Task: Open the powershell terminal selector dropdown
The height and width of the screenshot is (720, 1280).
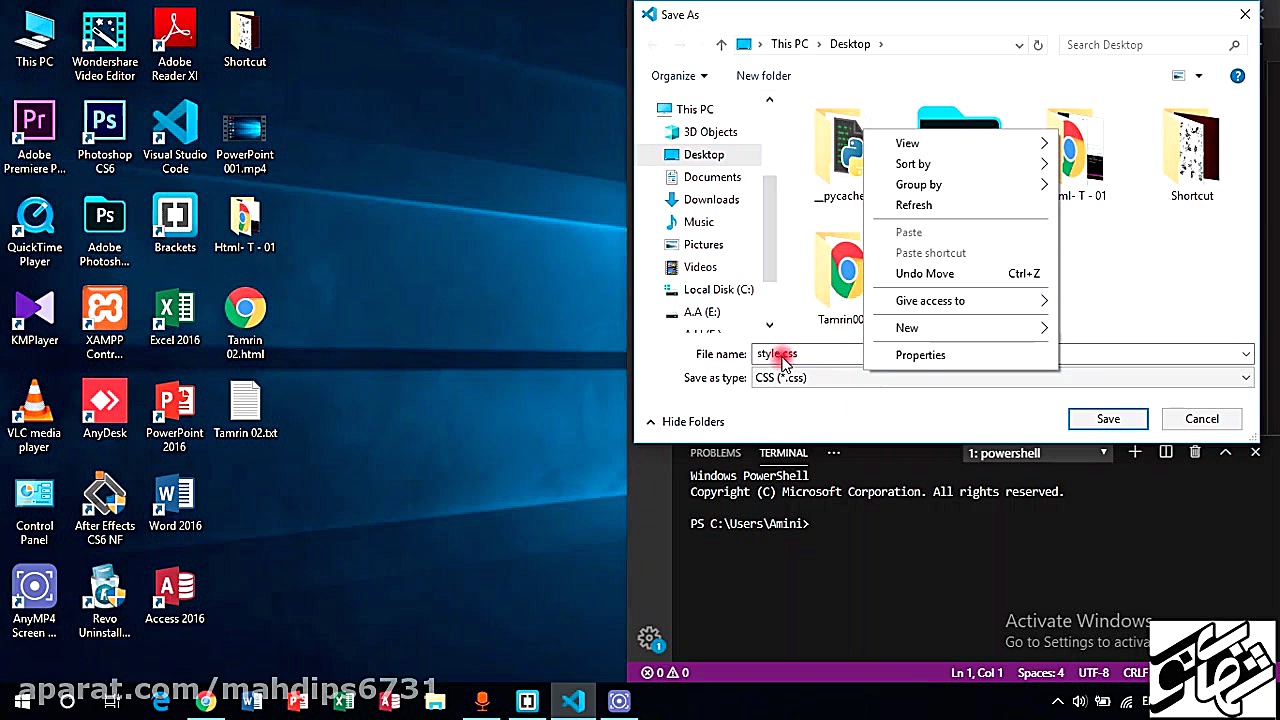Action: [1038, 453]
